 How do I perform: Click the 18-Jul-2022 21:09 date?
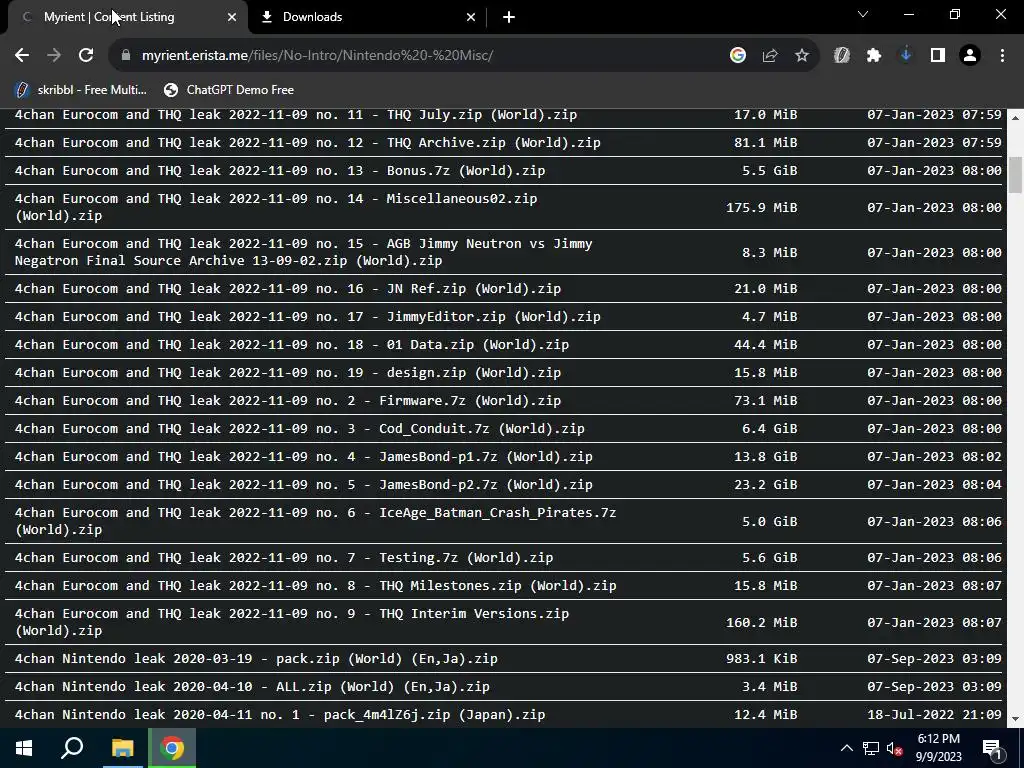934,715
